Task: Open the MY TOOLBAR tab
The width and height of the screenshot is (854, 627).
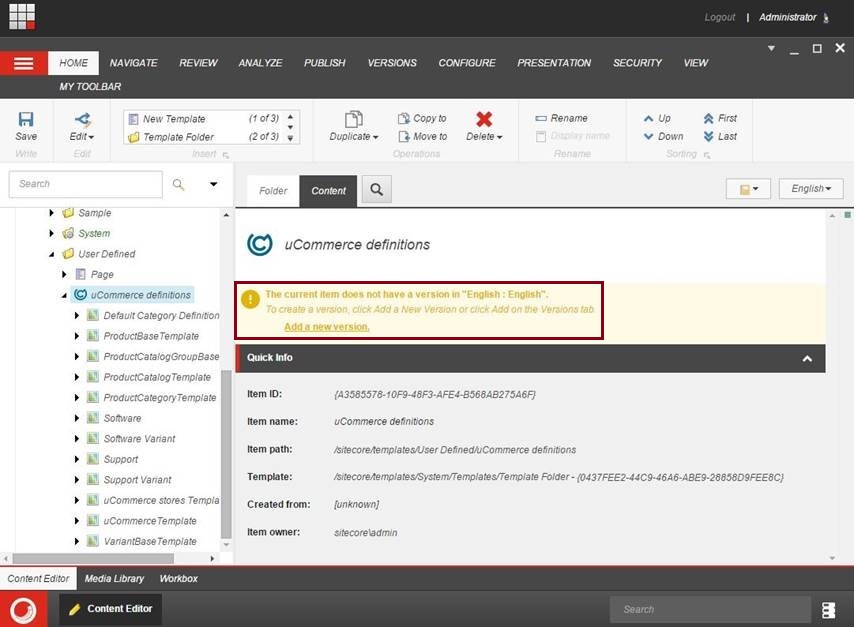Action: click(90, 87)
